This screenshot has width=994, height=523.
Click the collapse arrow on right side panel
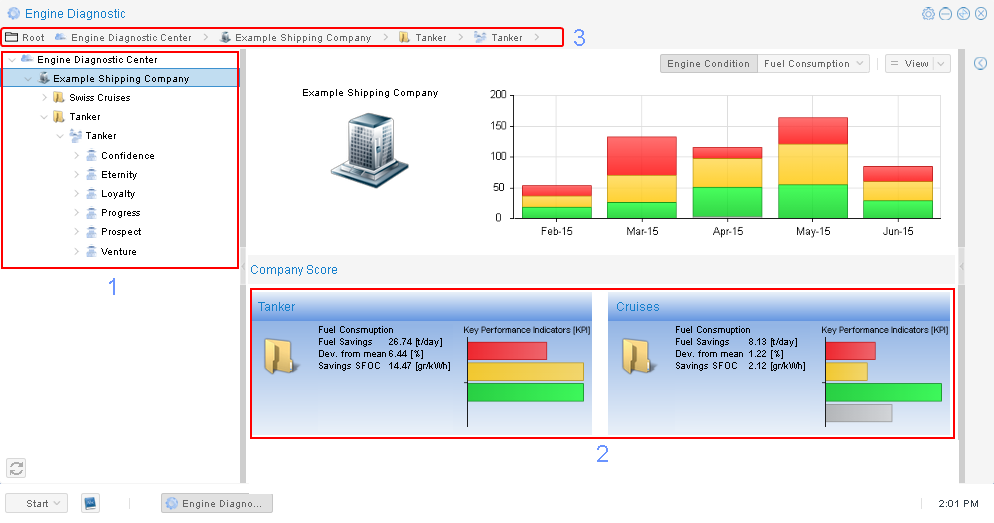point(980,63)
